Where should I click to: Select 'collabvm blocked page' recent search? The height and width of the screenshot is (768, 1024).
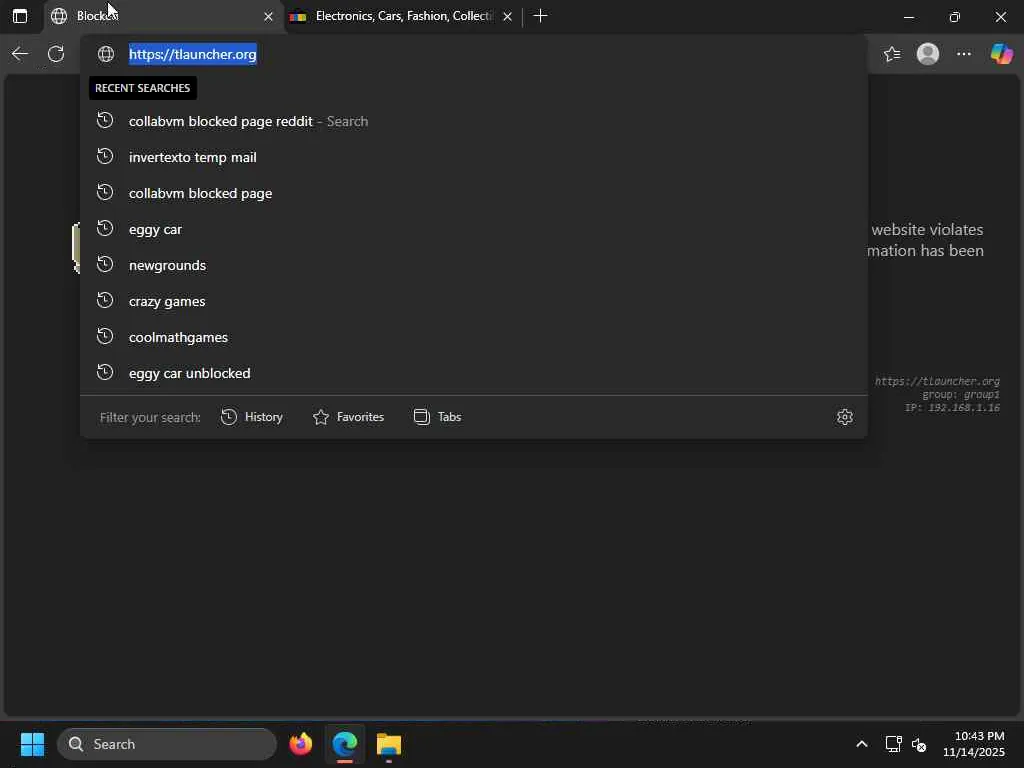click(x=473, y=193)
